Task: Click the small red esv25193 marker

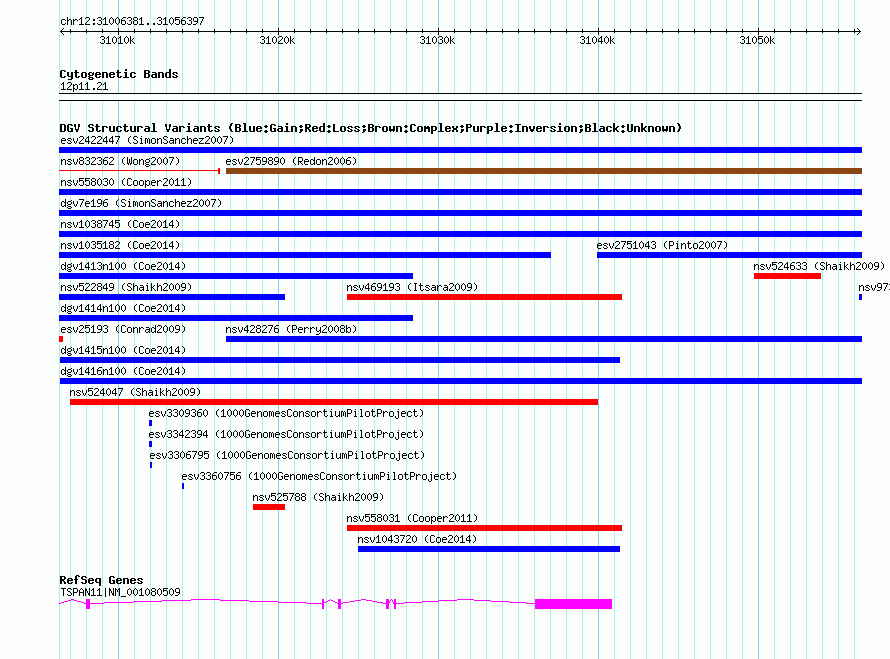Action: point(61,339)
